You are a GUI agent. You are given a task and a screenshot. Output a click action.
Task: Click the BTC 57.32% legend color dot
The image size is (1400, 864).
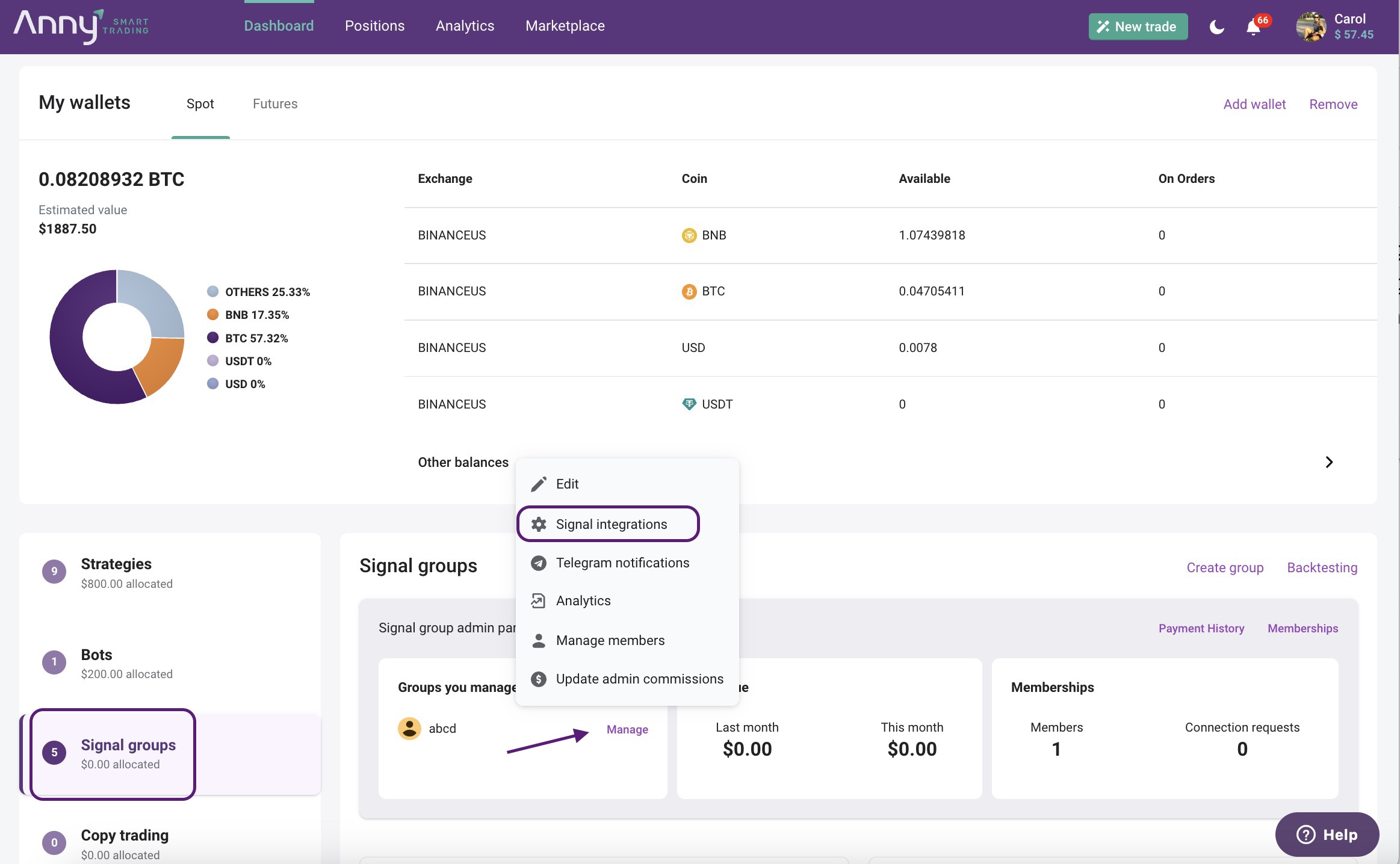(x=212, y=338)
